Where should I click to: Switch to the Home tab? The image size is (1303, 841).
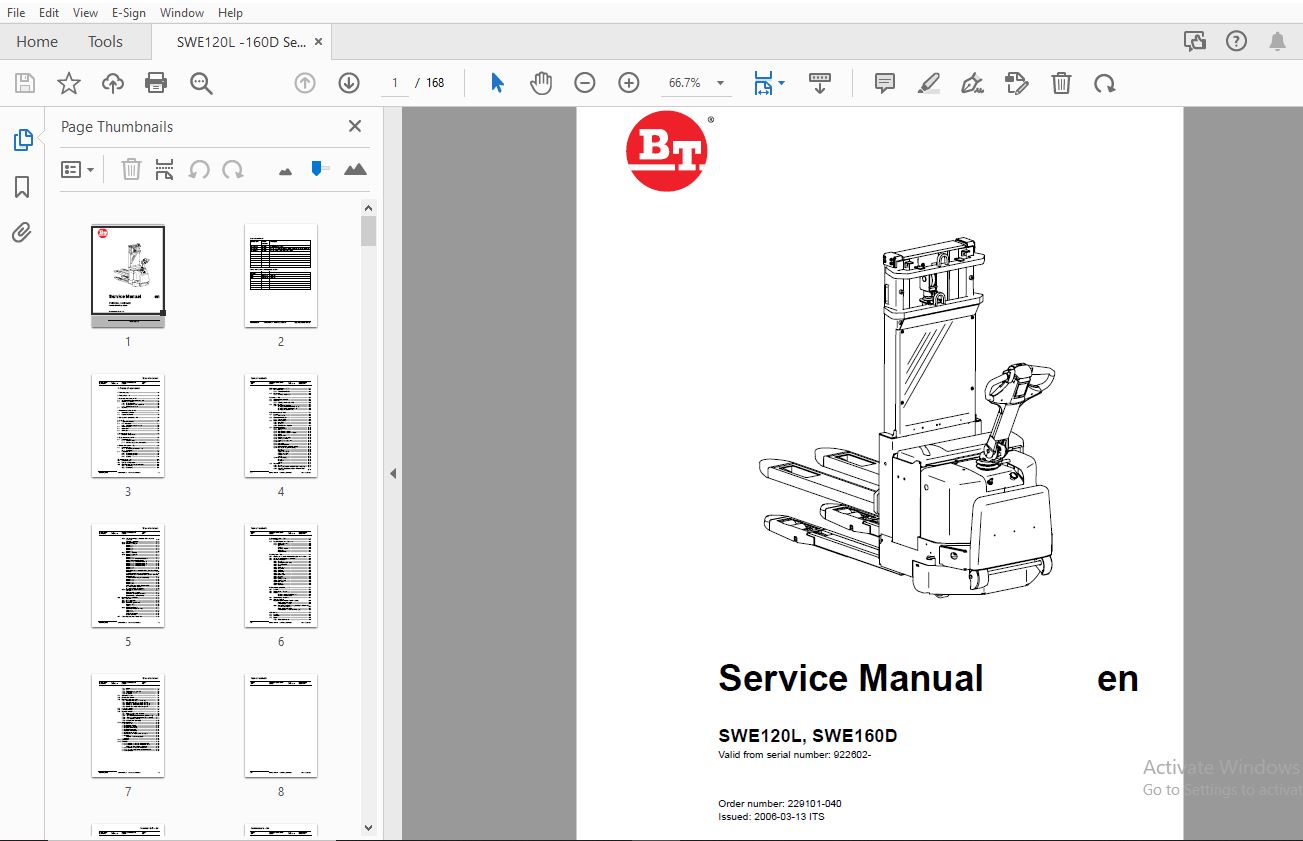[x=37, y=42]
